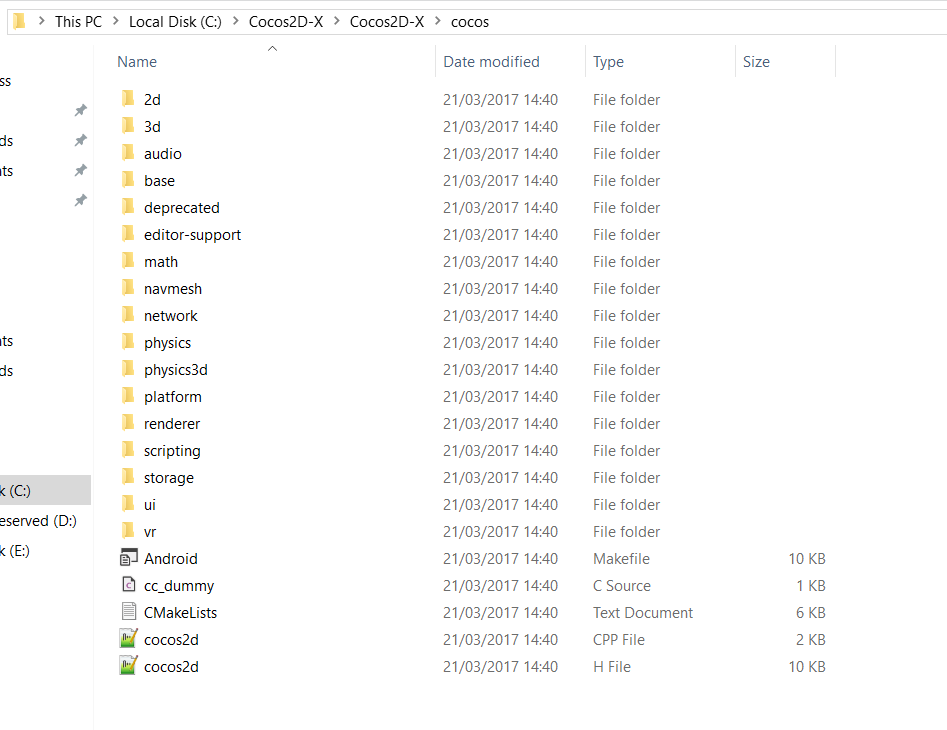Click the address bar folder icon
Viewport: 947px width, 730px height.
point(19,21)
